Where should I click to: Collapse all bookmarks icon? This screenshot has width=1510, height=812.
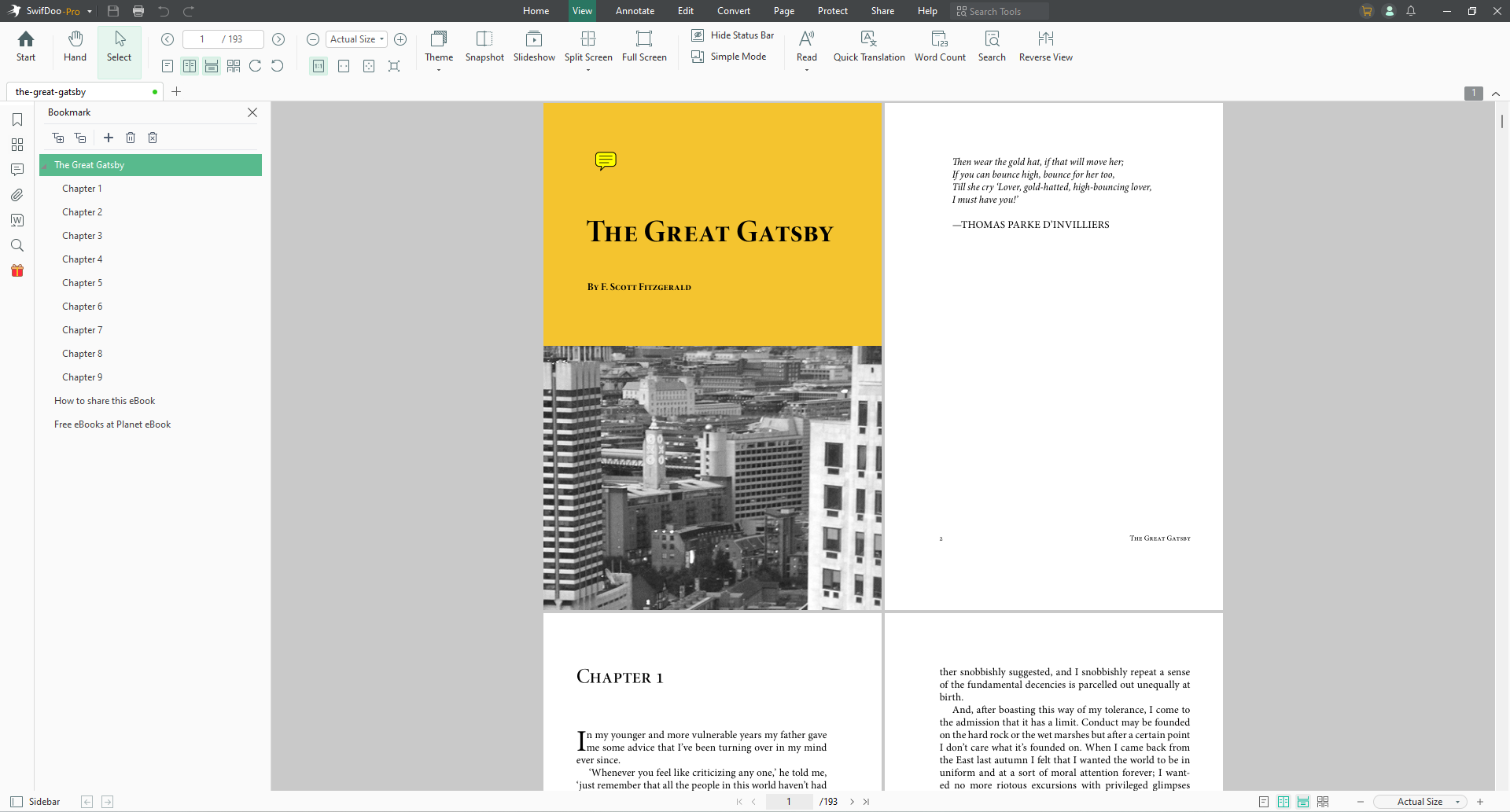pos(80,138)
